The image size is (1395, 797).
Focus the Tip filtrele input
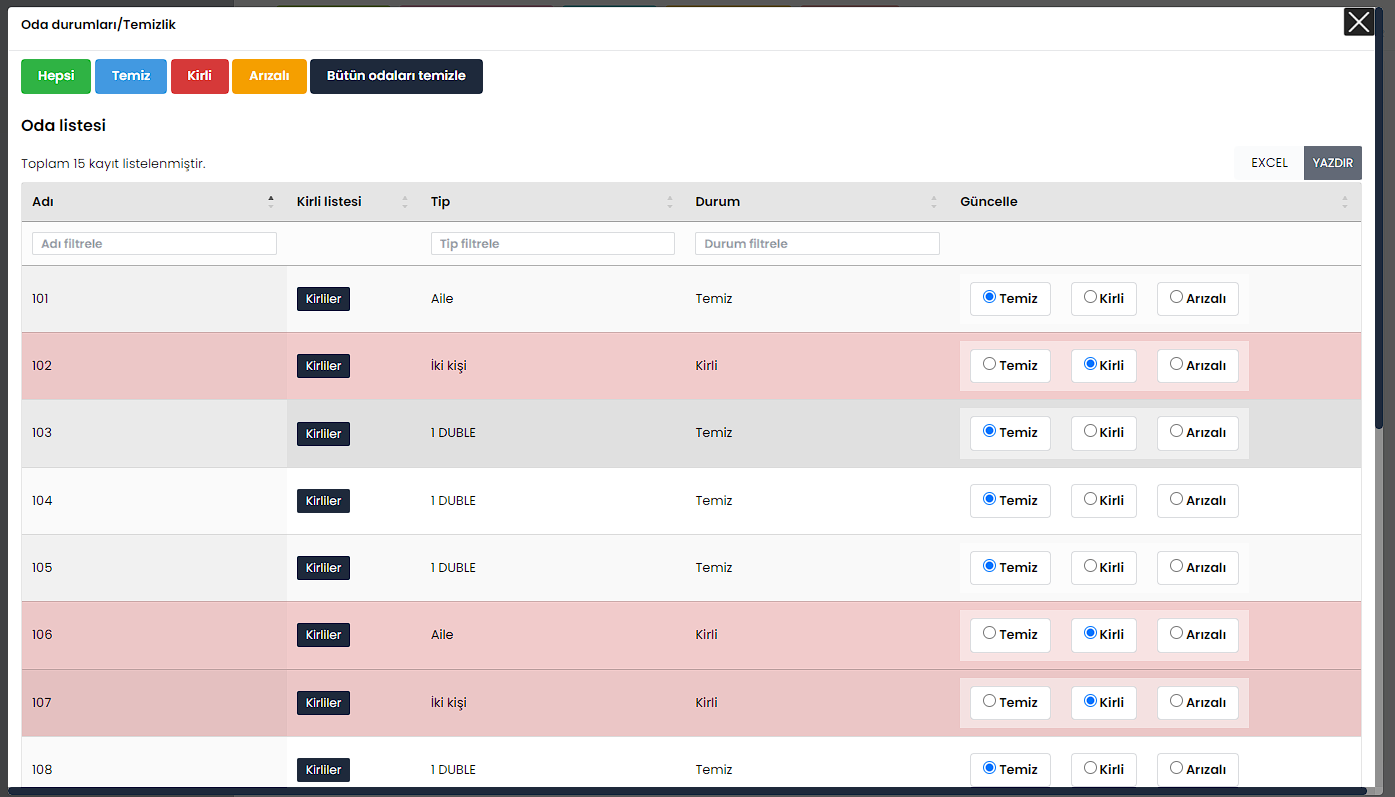(553, 243)
